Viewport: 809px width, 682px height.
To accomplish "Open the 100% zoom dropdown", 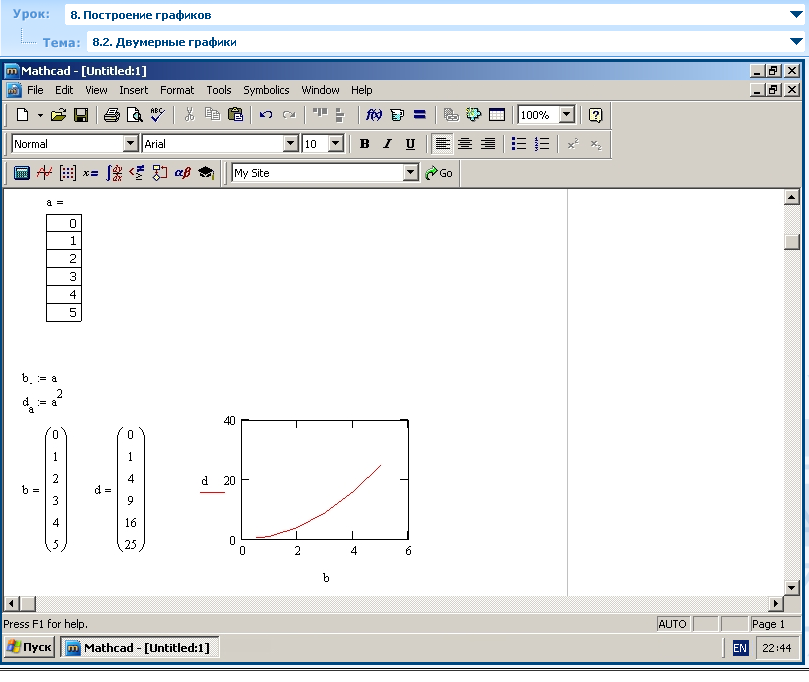I will [x=567, y=115].
